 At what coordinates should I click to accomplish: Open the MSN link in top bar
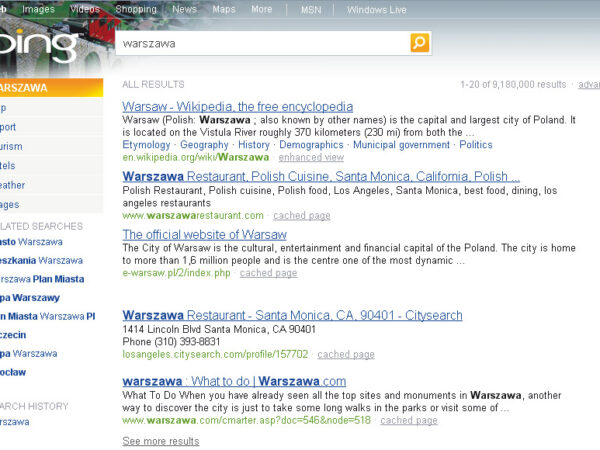[x=311, y=9]
